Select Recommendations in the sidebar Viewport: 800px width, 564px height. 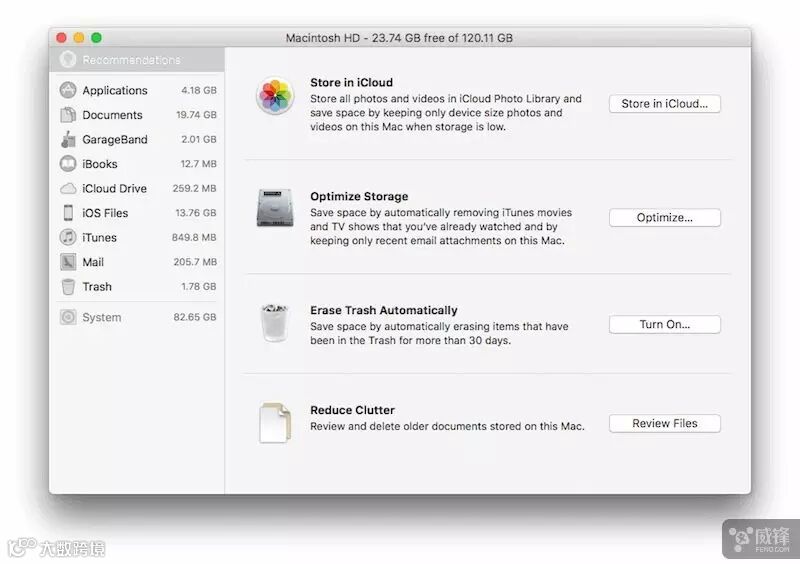point(137,60)
